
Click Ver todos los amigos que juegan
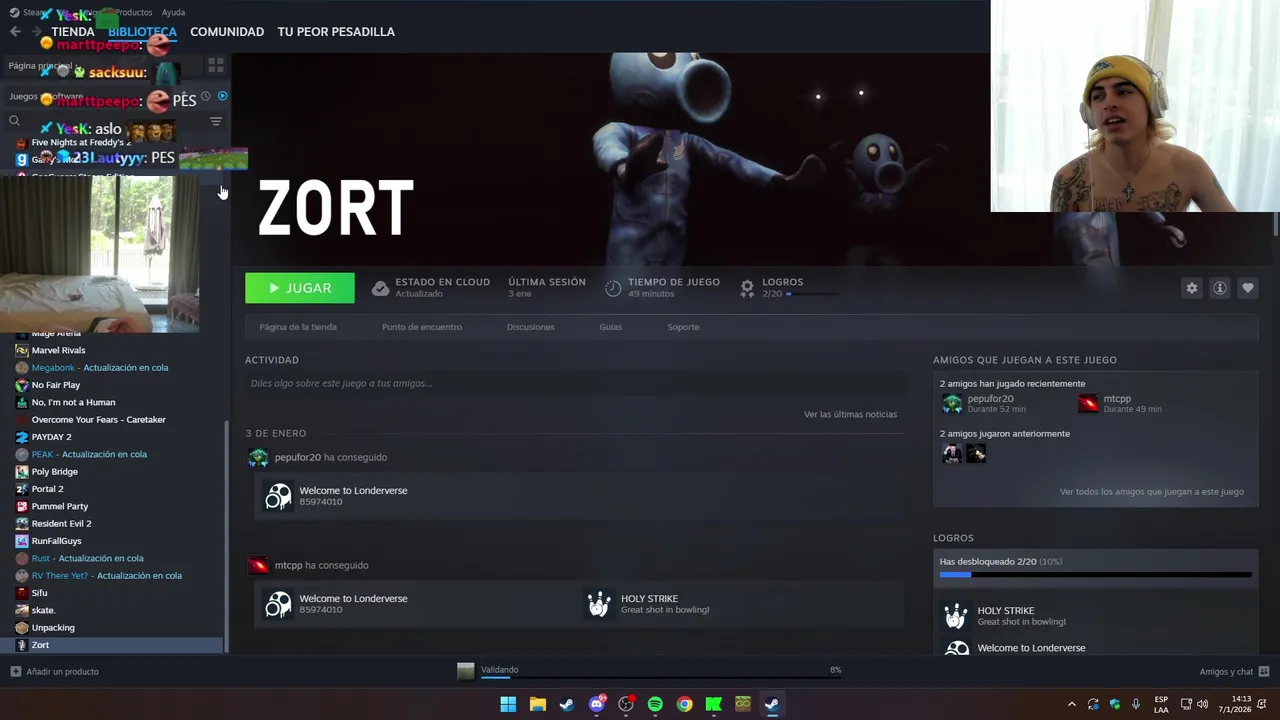point(1152,492)
